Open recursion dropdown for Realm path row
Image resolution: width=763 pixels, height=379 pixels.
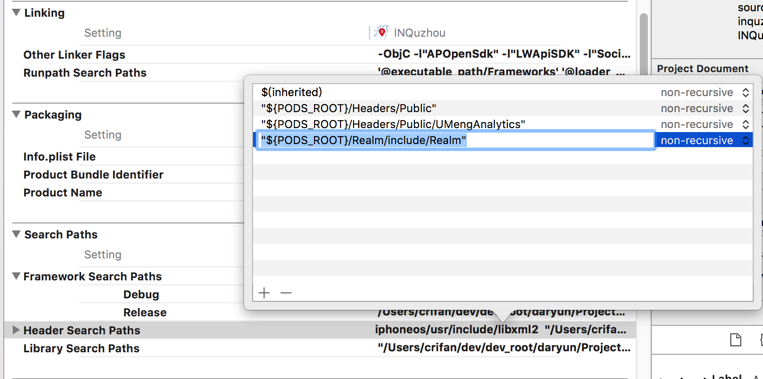pos(745,140)
